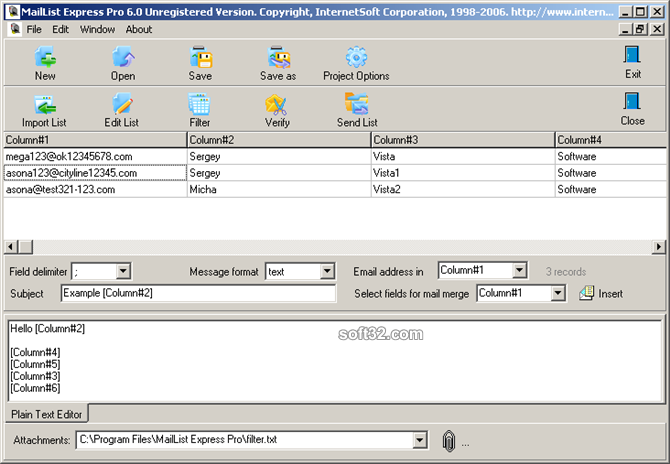Maximize the main application window
670x464 pixels.
coord(640,12)
